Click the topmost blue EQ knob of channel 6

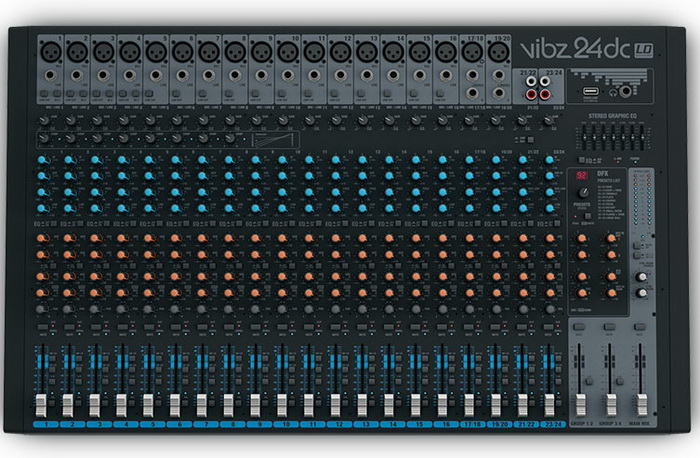point(175,160)
